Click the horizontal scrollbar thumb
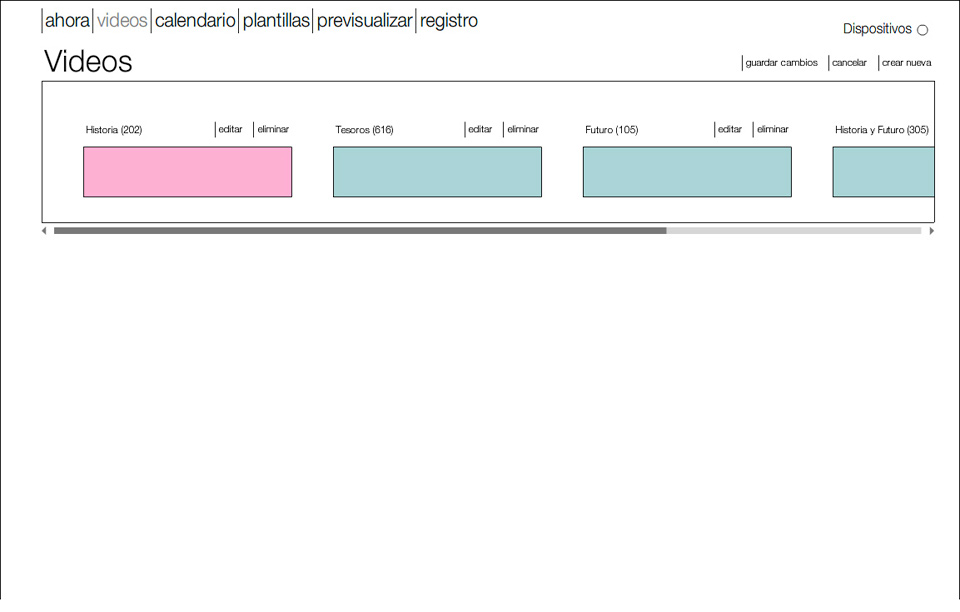Image resolution: width=960 pixels, height=612 pixels. pos(360,231)
